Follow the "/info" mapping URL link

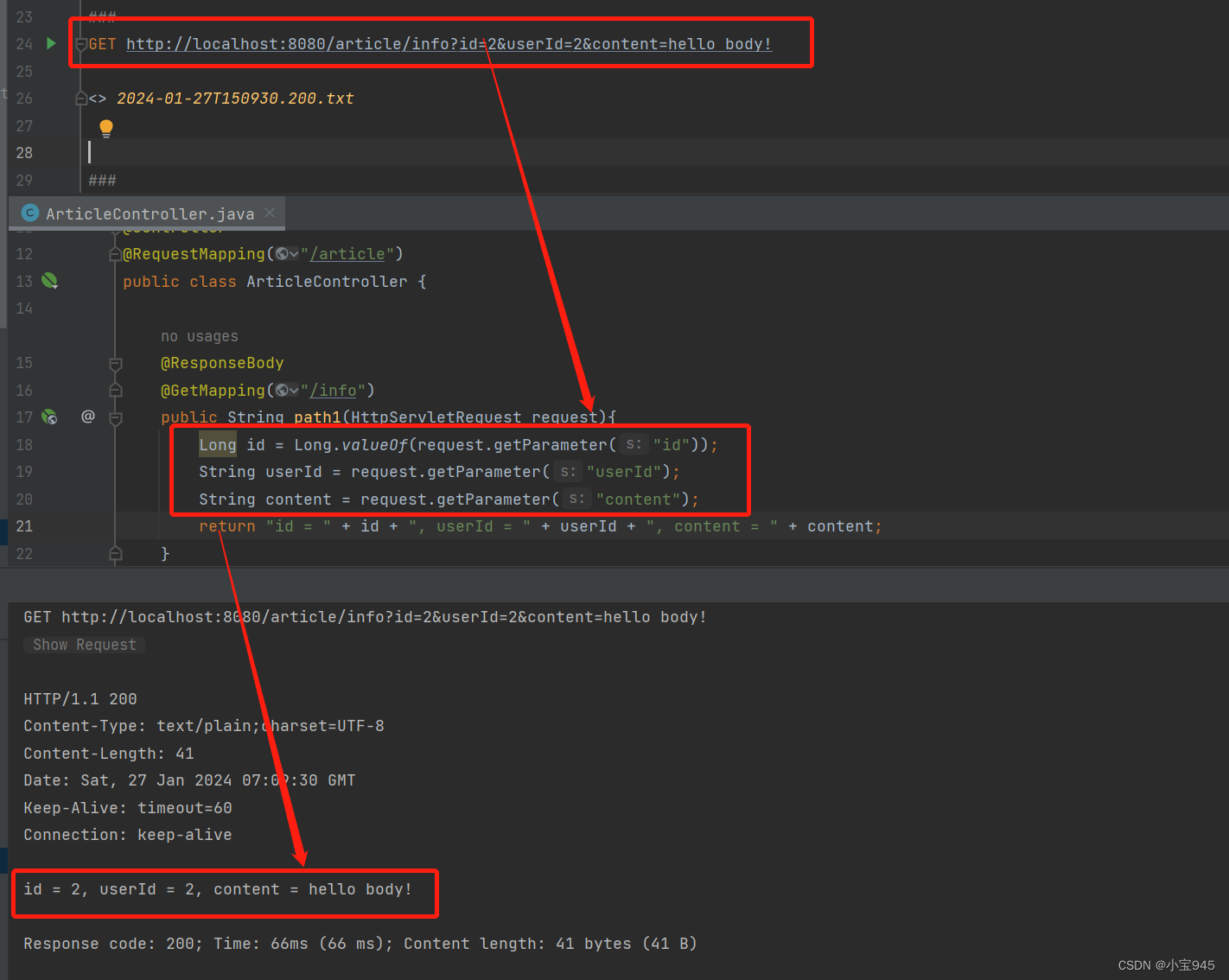[x=333, y=391]
